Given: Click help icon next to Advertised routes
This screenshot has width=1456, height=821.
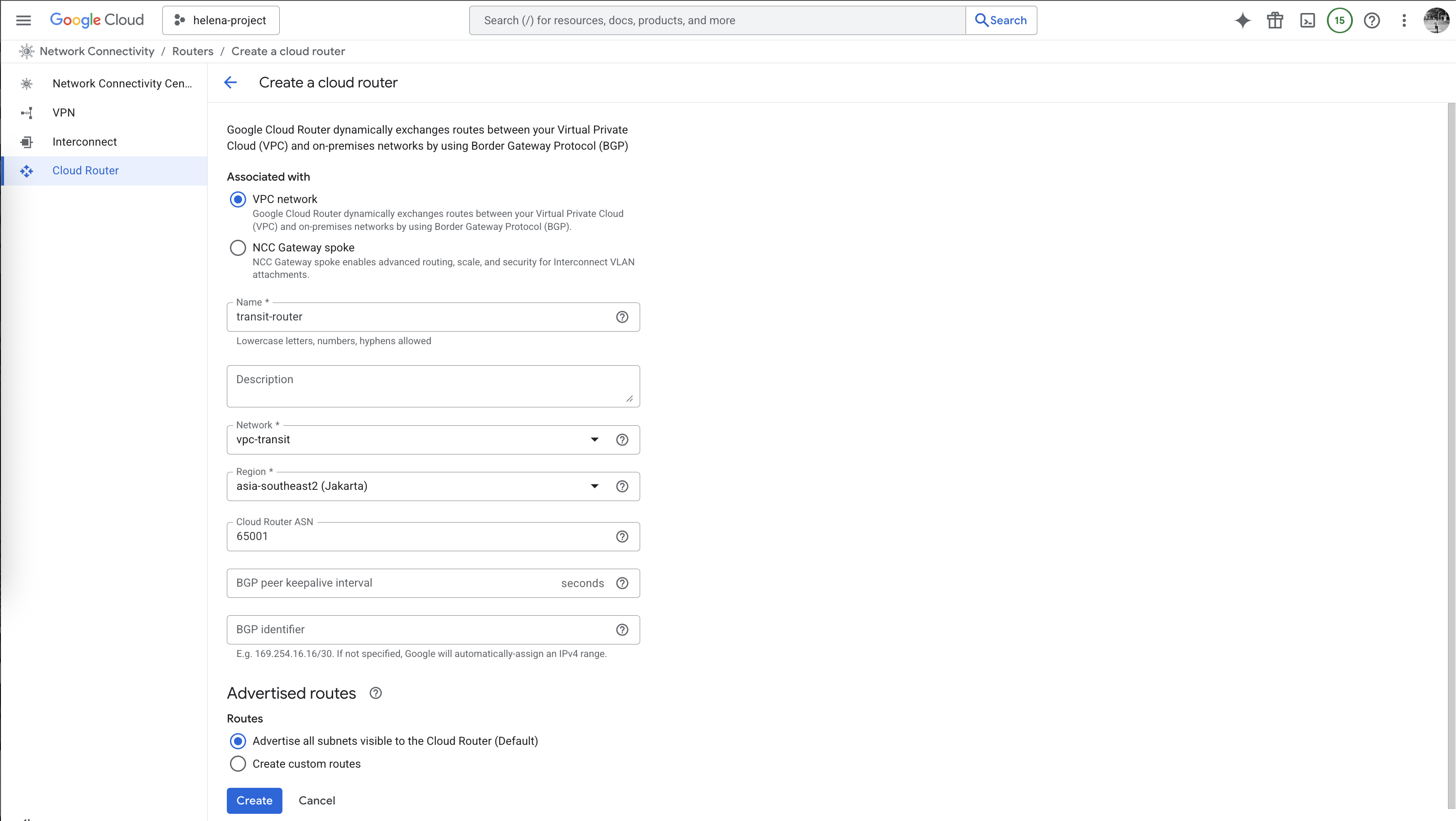Looking at the screenshot, I should pyautogui.click(x=375, y=693).
